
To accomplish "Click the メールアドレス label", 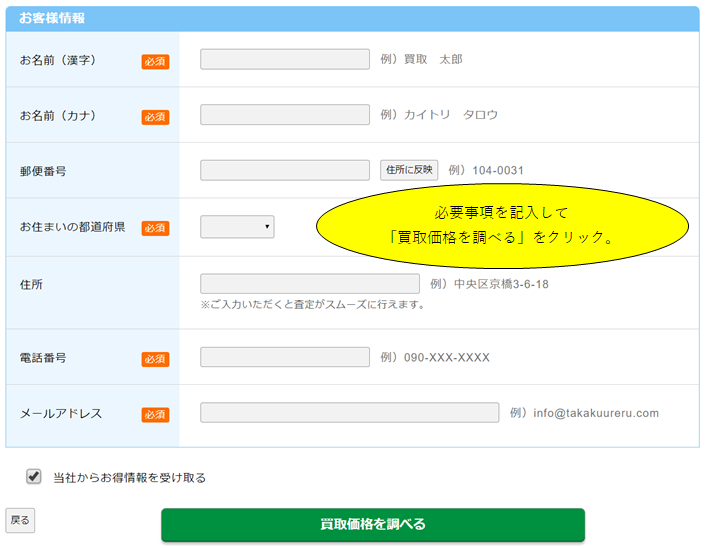I will click(x=61, y=413).
